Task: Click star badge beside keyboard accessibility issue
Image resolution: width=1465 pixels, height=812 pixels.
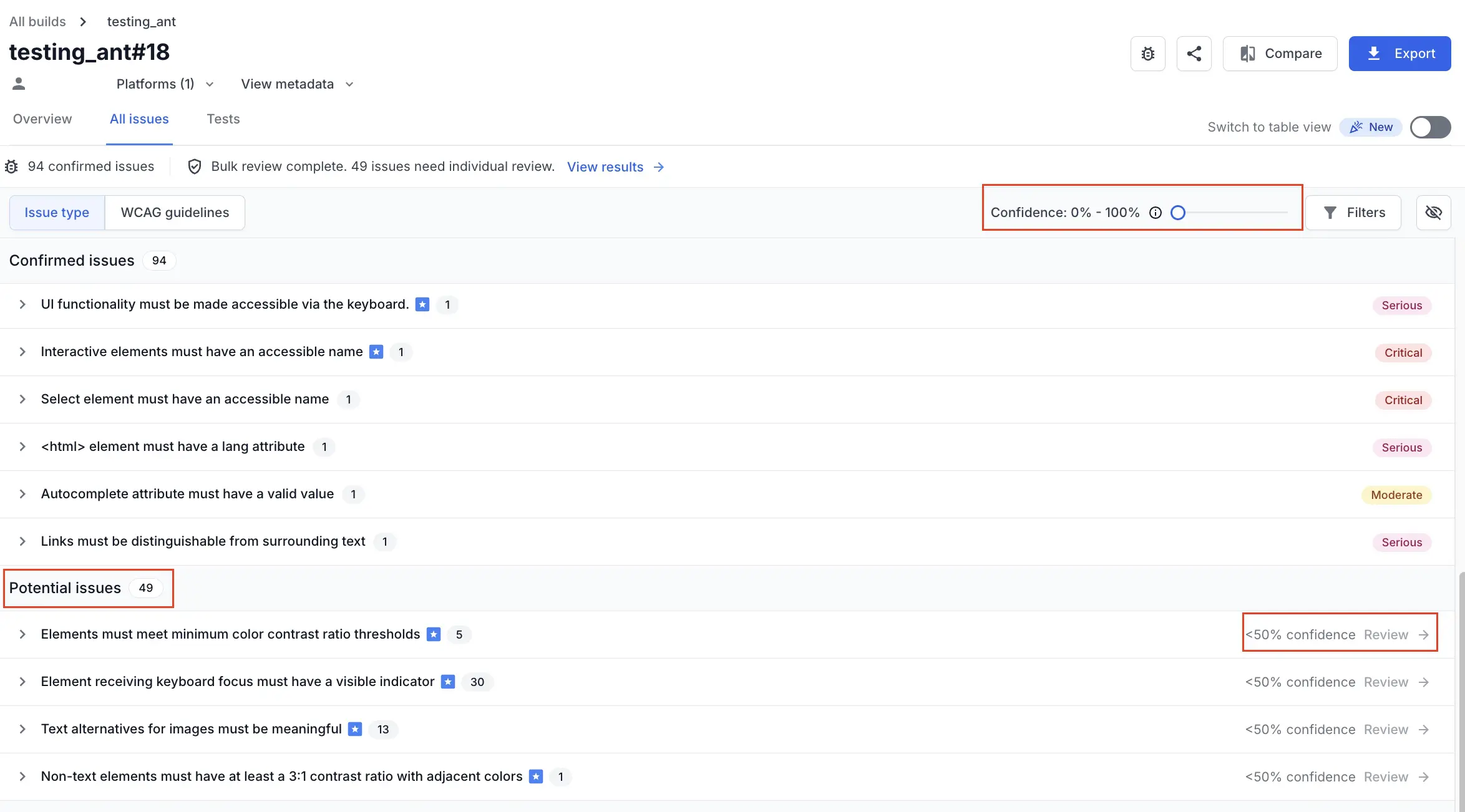Action: pyautogui.click(x=422, y=304)
